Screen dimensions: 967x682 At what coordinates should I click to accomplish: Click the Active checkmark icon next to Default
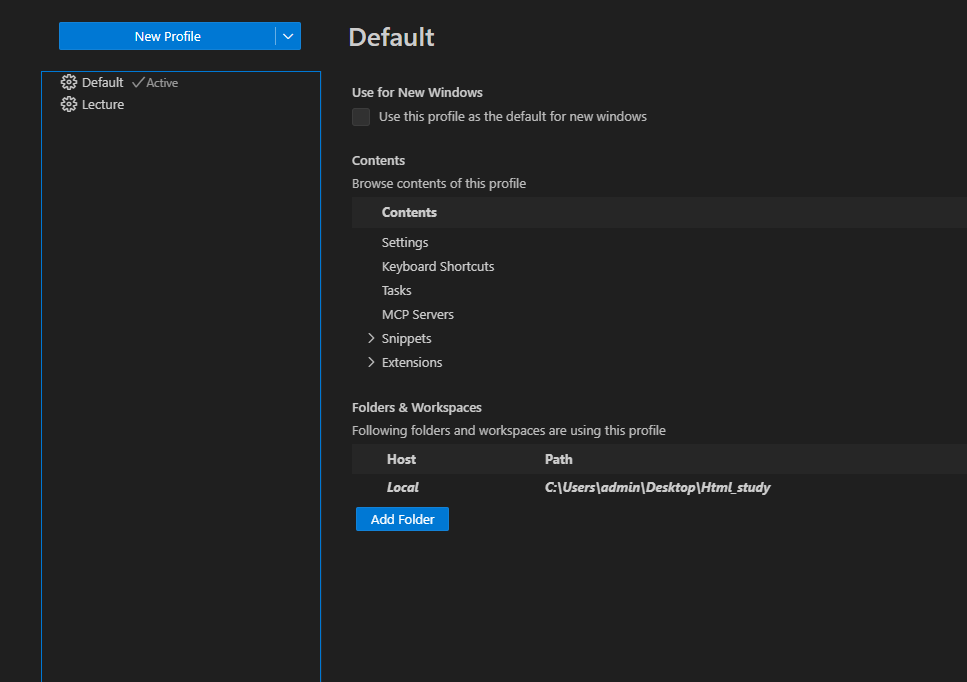138,83
